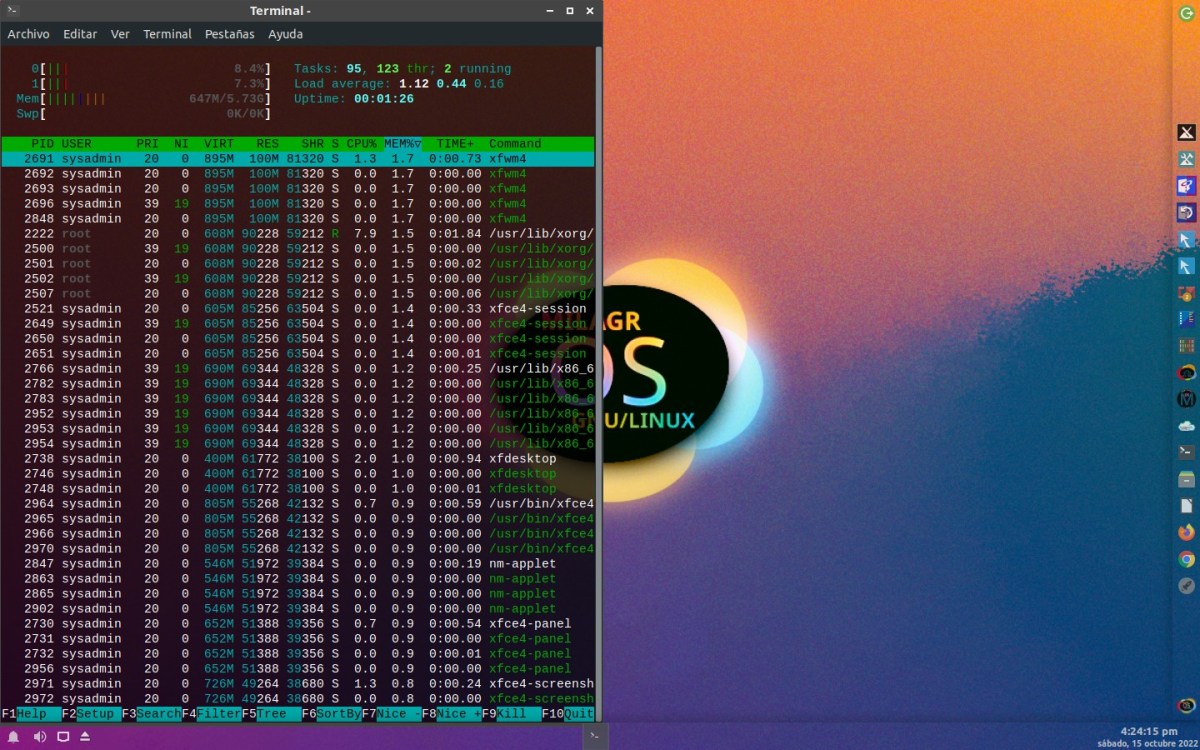1200x750 pixels.
Task: Open the Archivo menu
Action: coord(28,34)
